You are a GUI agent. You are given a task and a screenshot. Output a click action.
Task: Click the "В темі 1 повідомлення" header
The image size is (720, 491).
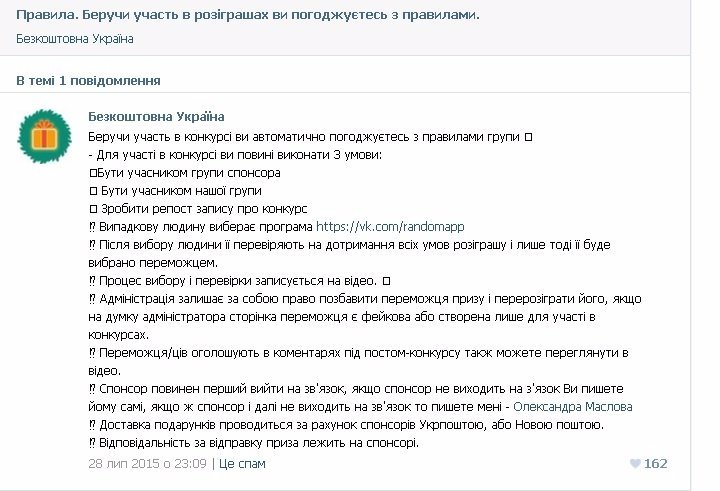[89, 80]
